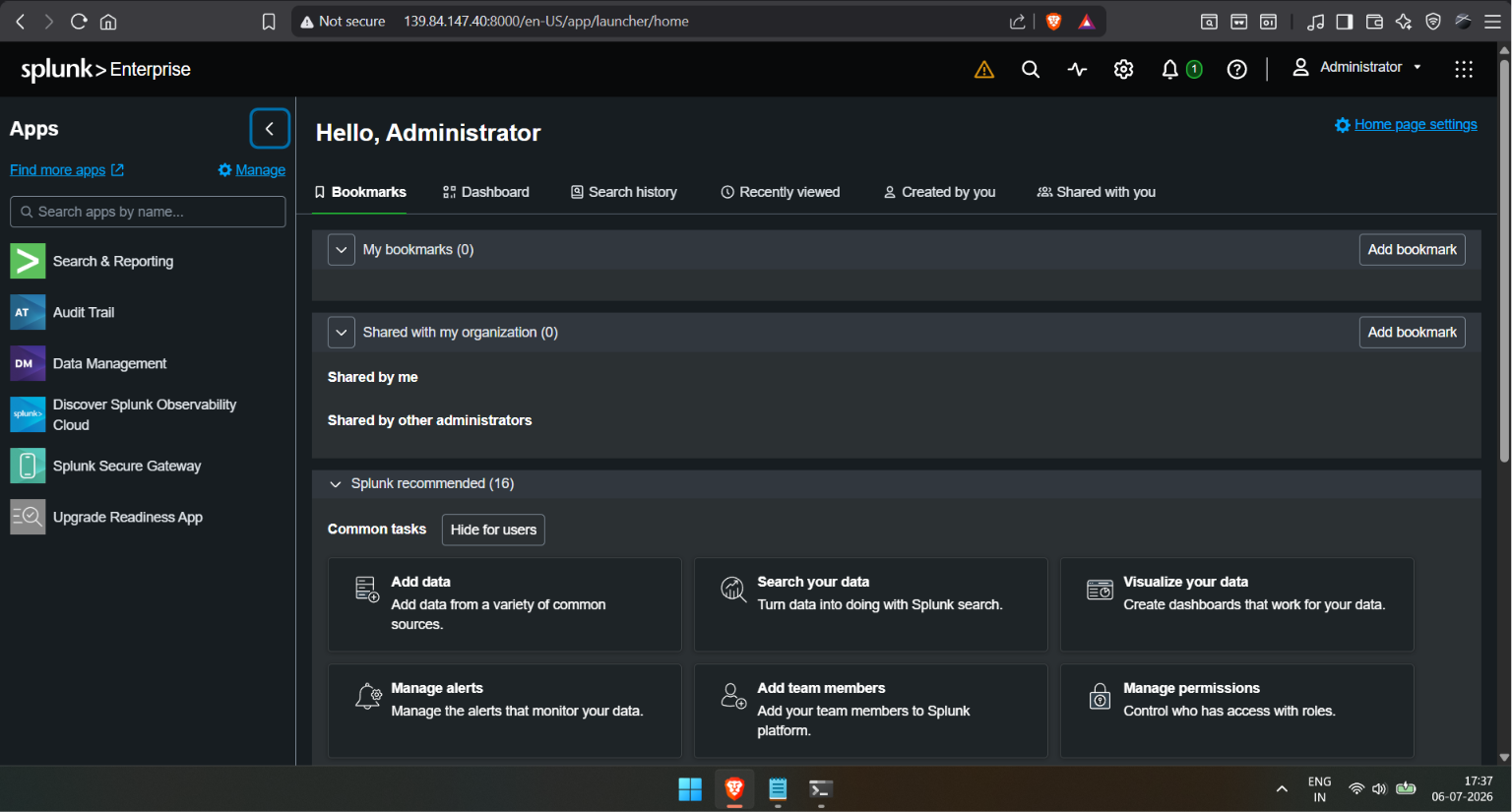Viewport: 1512px width, 812px height.
Task: Open the Administrator user dropdown
Action: coord(1357,67)
